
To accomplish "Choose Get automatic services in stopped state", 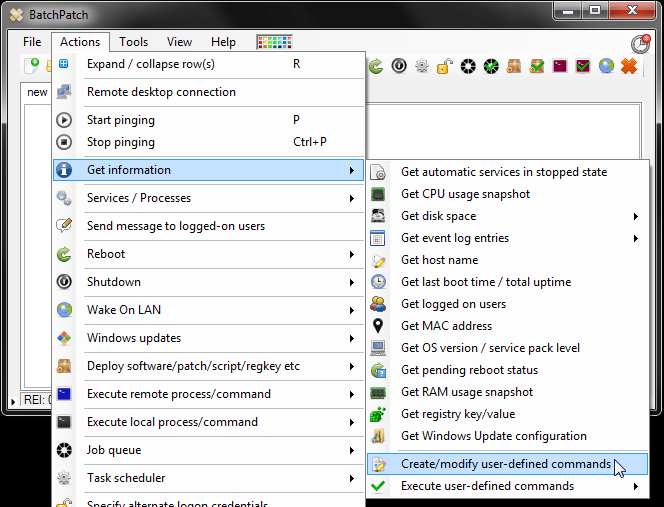I will click(x=507, y=172).
